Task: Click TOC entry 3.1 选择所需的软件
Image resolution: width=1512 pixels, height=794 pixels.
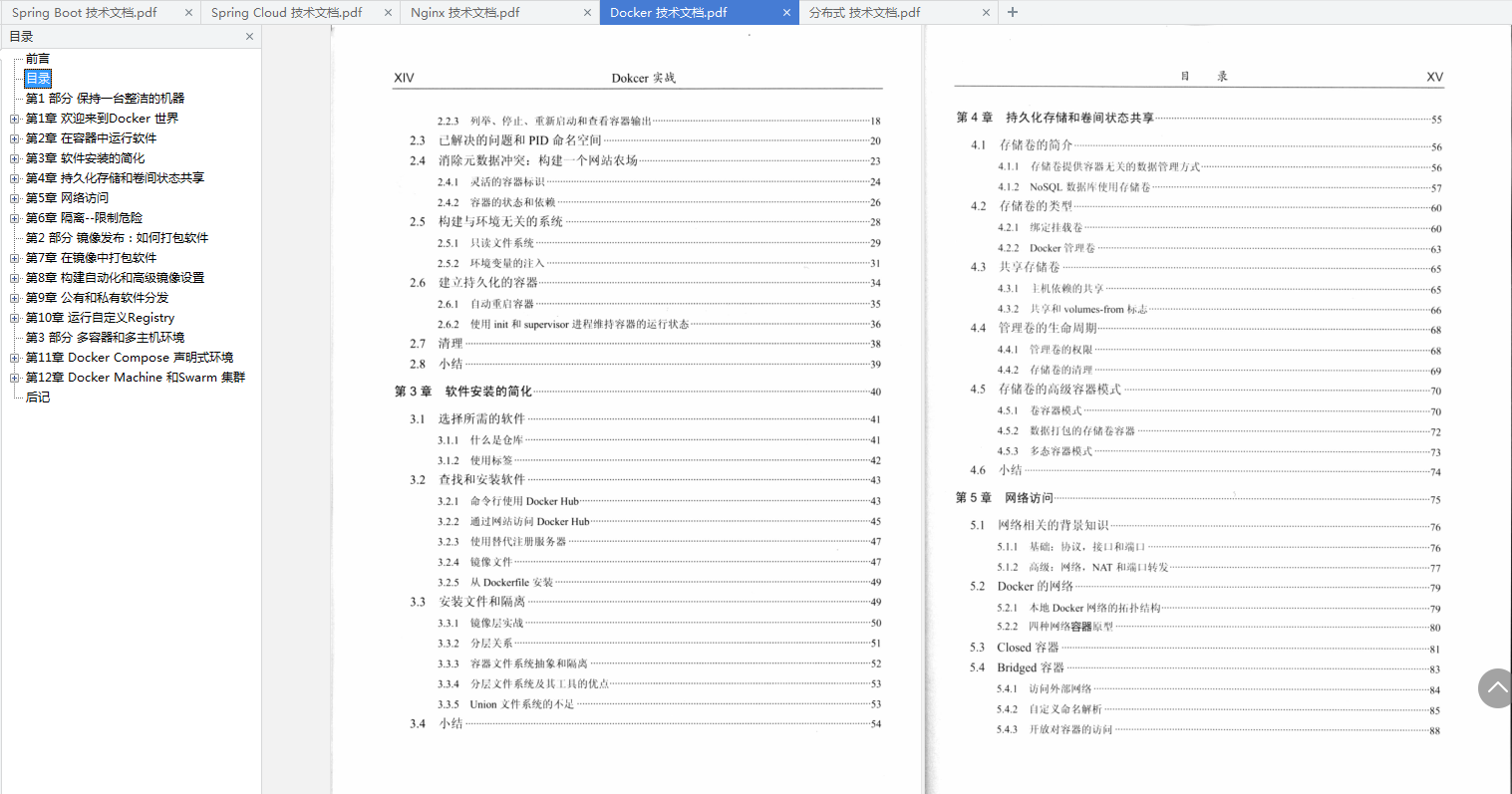Action: 645,419
